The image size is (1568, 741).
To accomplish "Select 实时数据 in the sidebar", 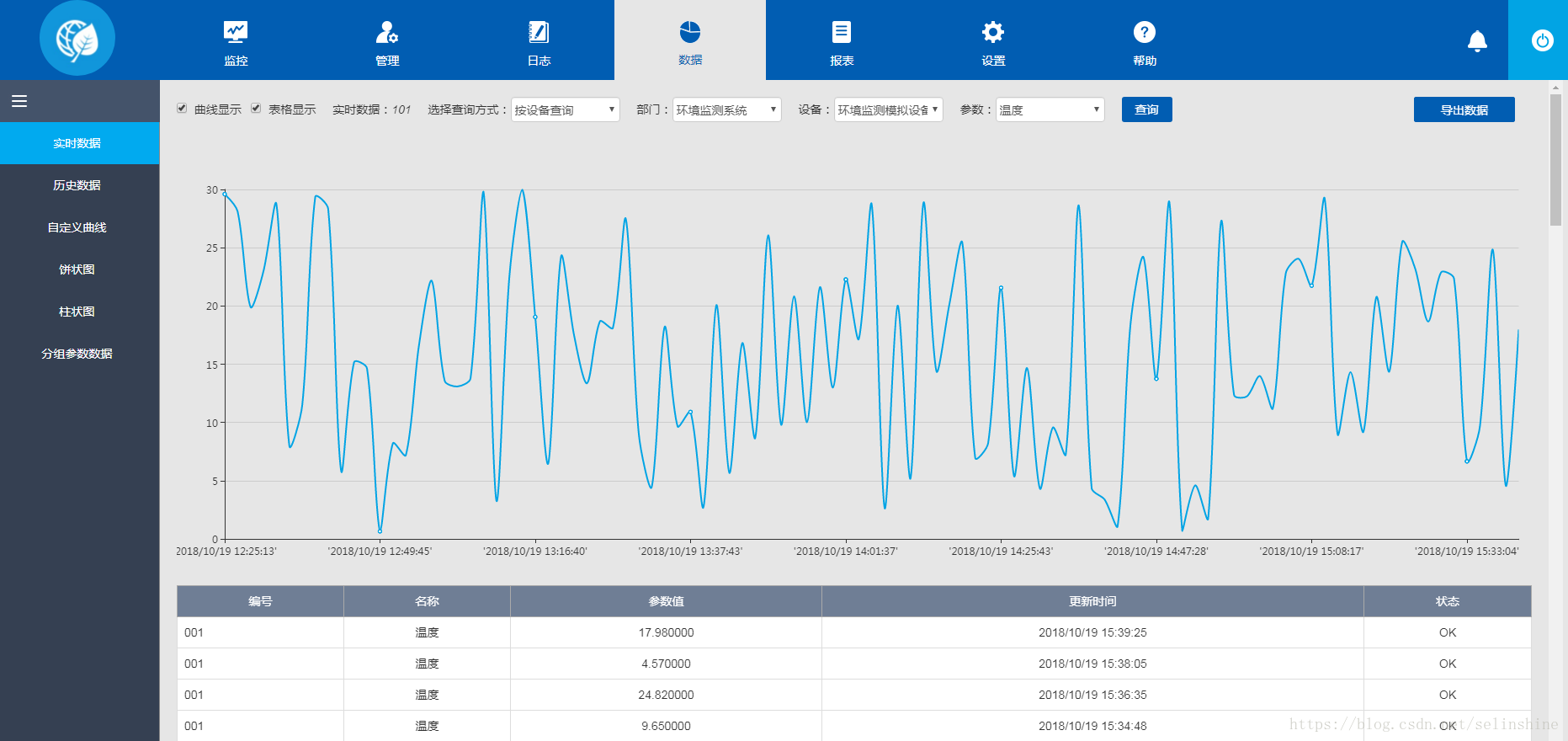I will pyautogui.click(x=79, y=143).
